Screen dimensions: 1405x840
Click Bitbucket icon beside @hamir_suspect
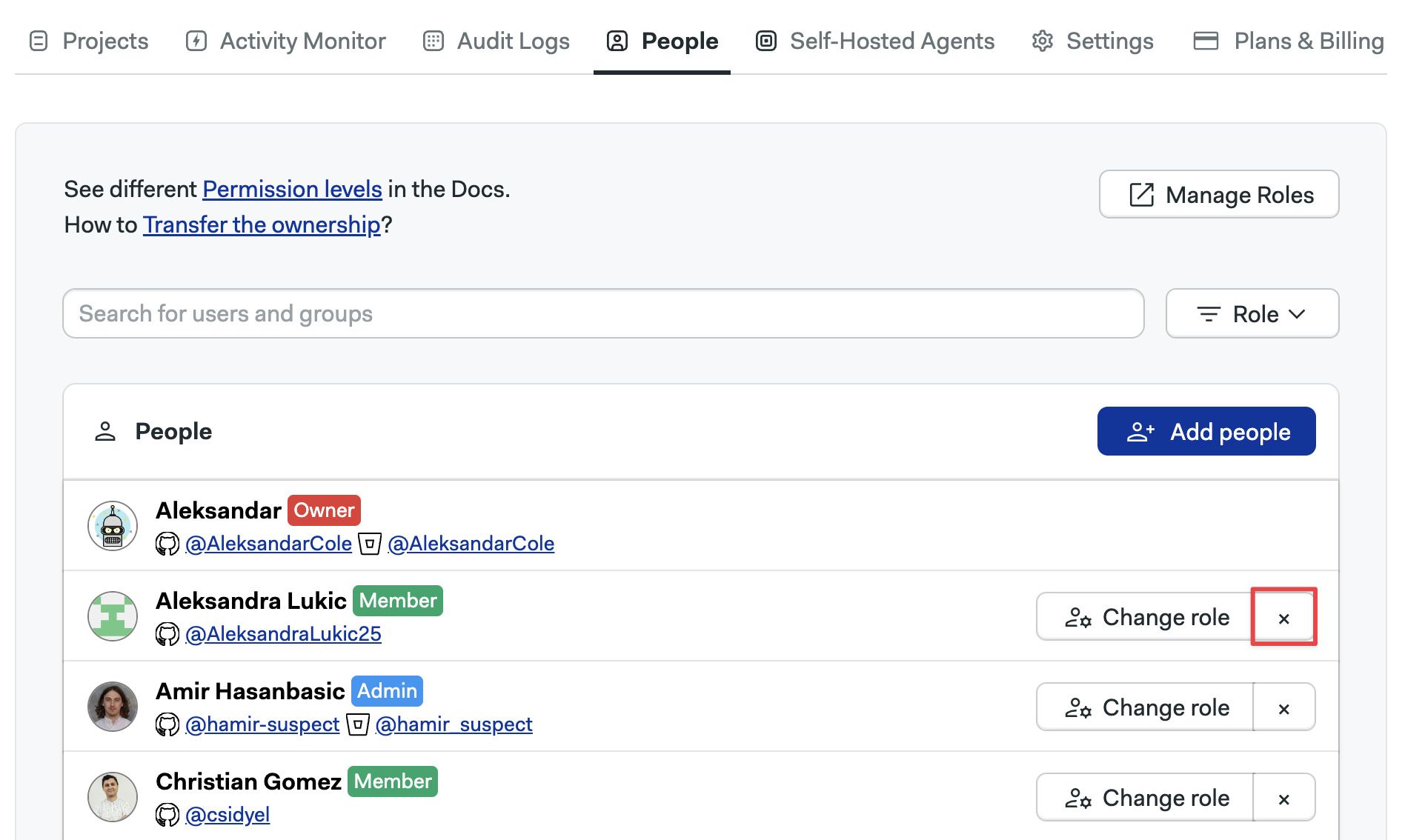click(358, 724)
